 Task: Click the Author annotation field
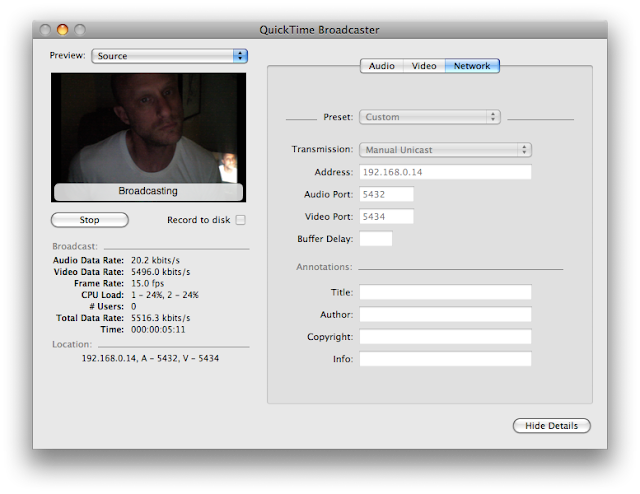(445, 314)
